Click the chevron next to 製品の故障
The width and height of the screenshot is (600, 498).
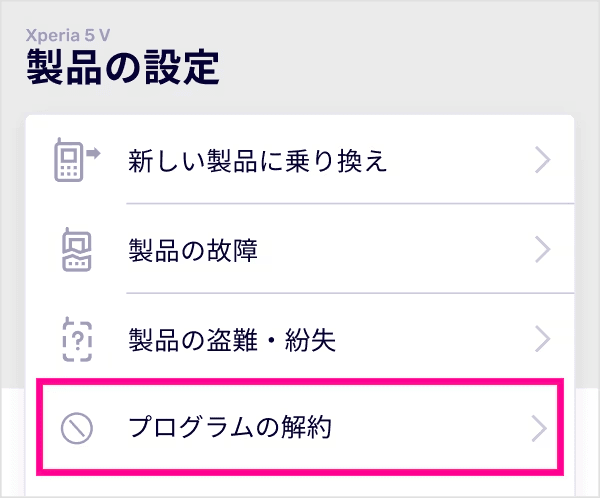[x=542, y=250]
